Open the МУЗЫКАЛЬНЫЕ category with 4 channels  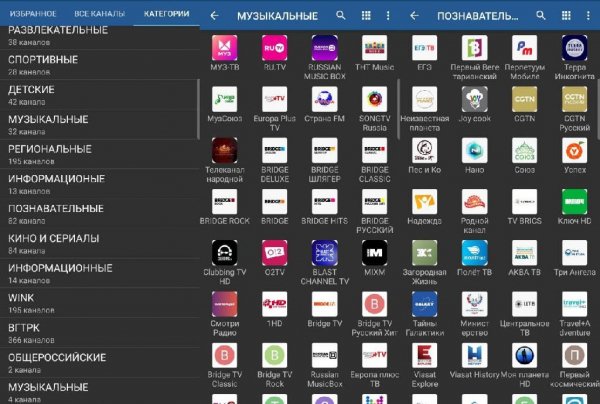pyautogui.click(x=99, y=391)
